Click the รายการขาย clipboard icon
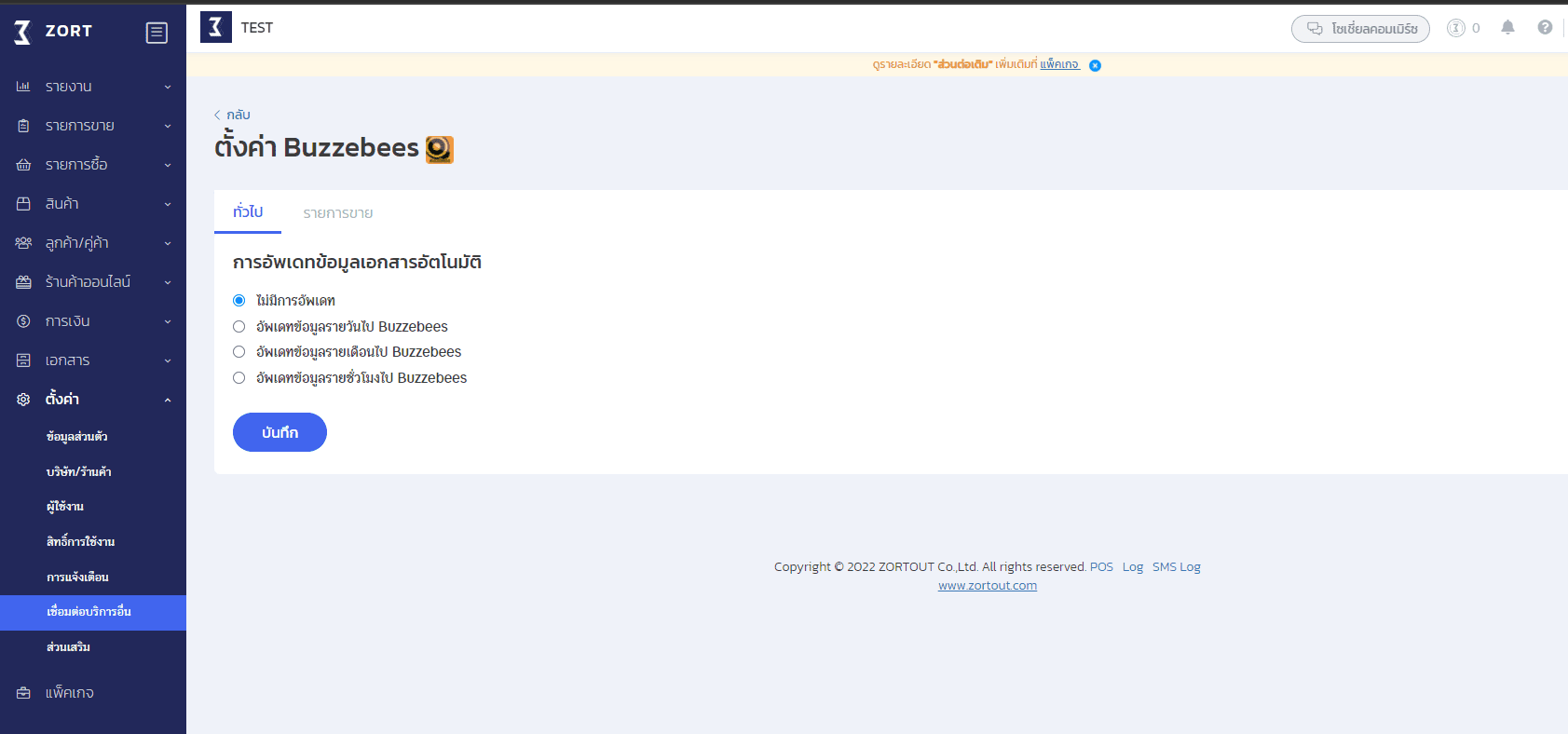Image resolution: width=1568 pixels, height=734 pixels. pyautogui.click(x=23, y=126)
